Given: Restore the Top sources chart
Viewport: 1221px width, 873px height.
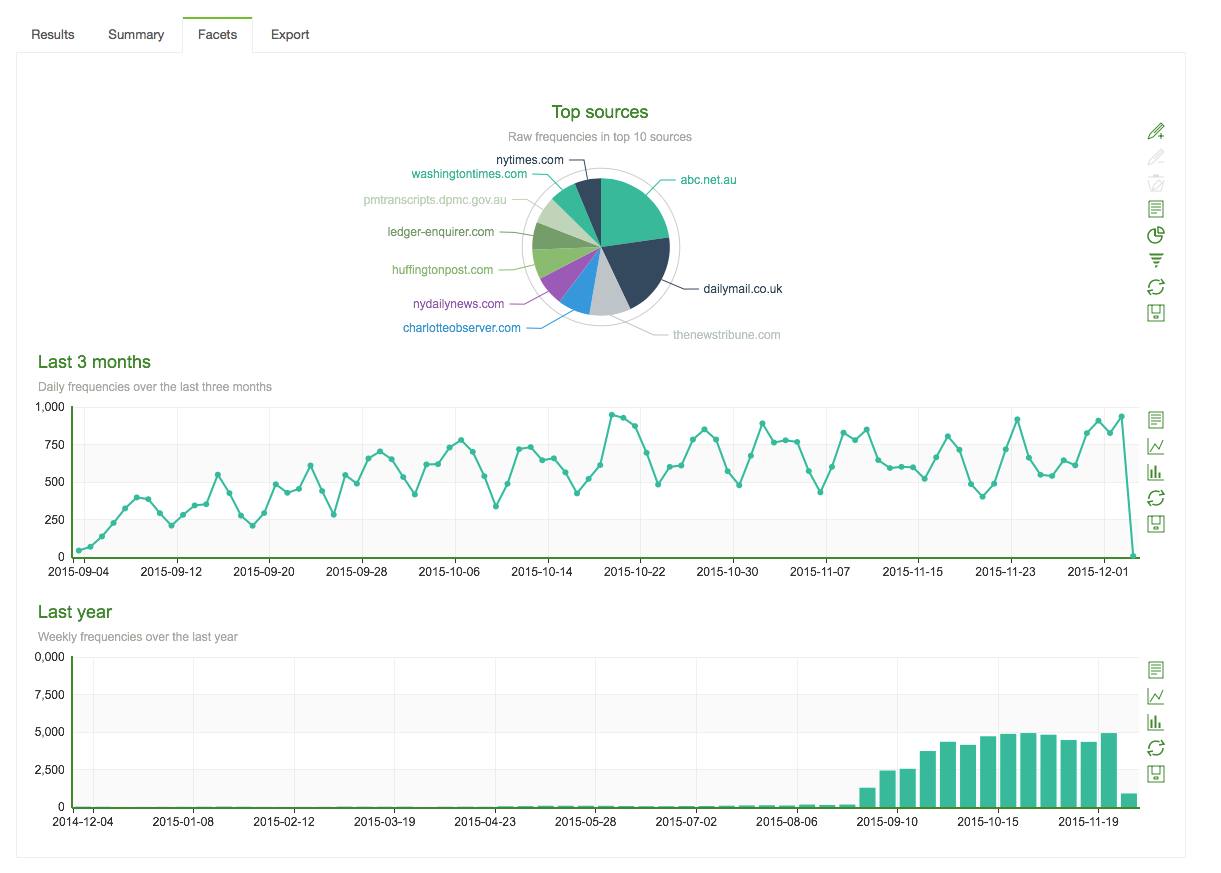Looking at the screenshot, I should (1156, 287).
